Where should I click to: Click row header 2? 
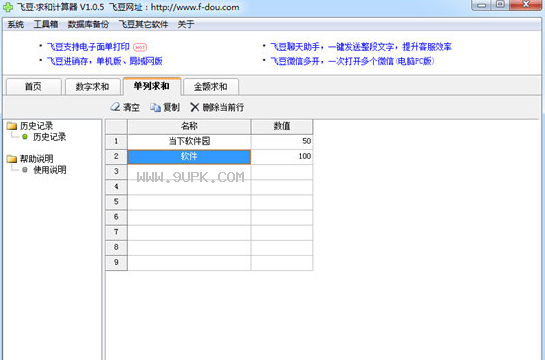116,157
